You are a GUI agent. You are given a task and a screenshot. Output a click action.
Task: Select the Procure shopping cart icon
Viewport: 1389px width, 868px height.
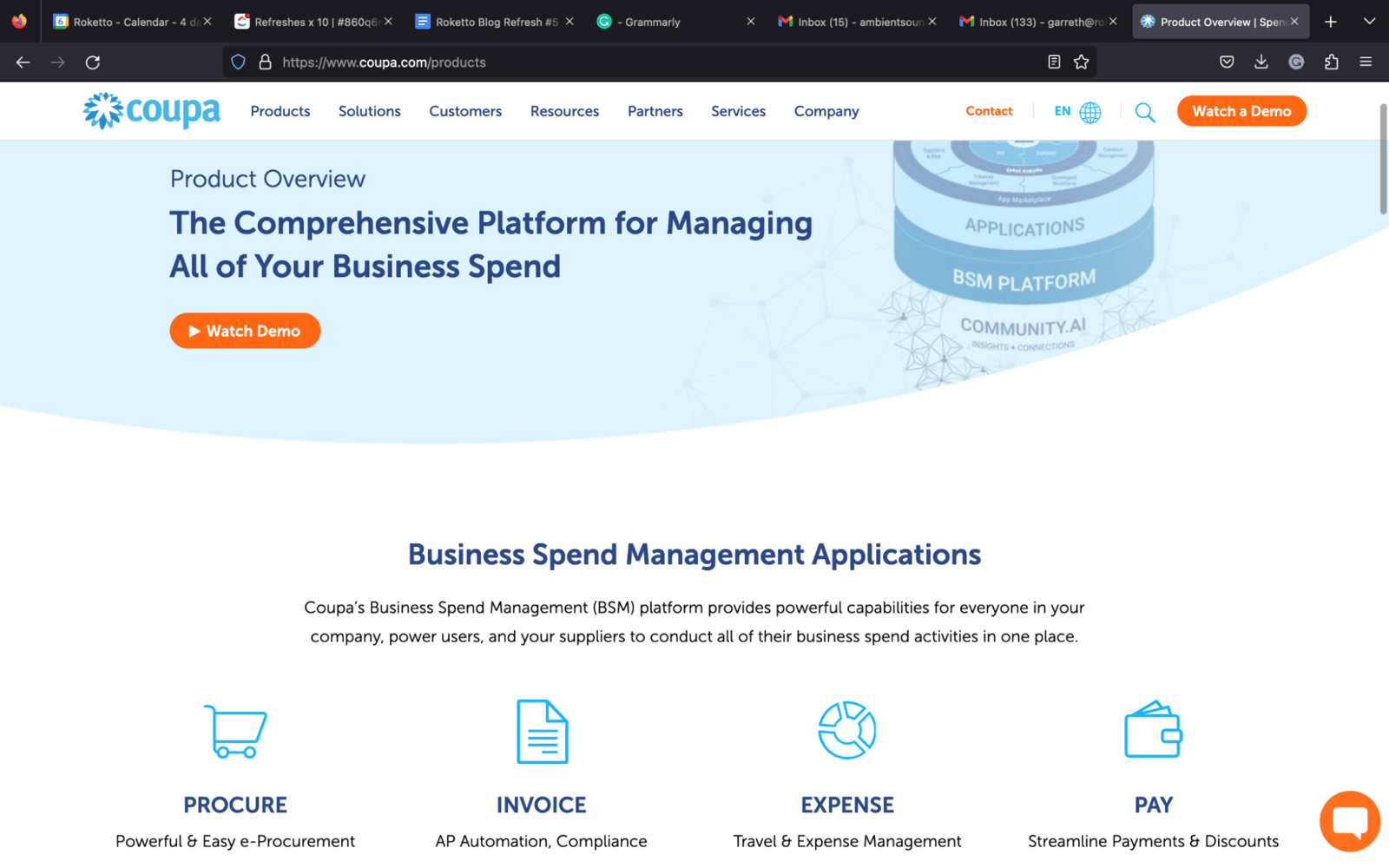(234, 731)
